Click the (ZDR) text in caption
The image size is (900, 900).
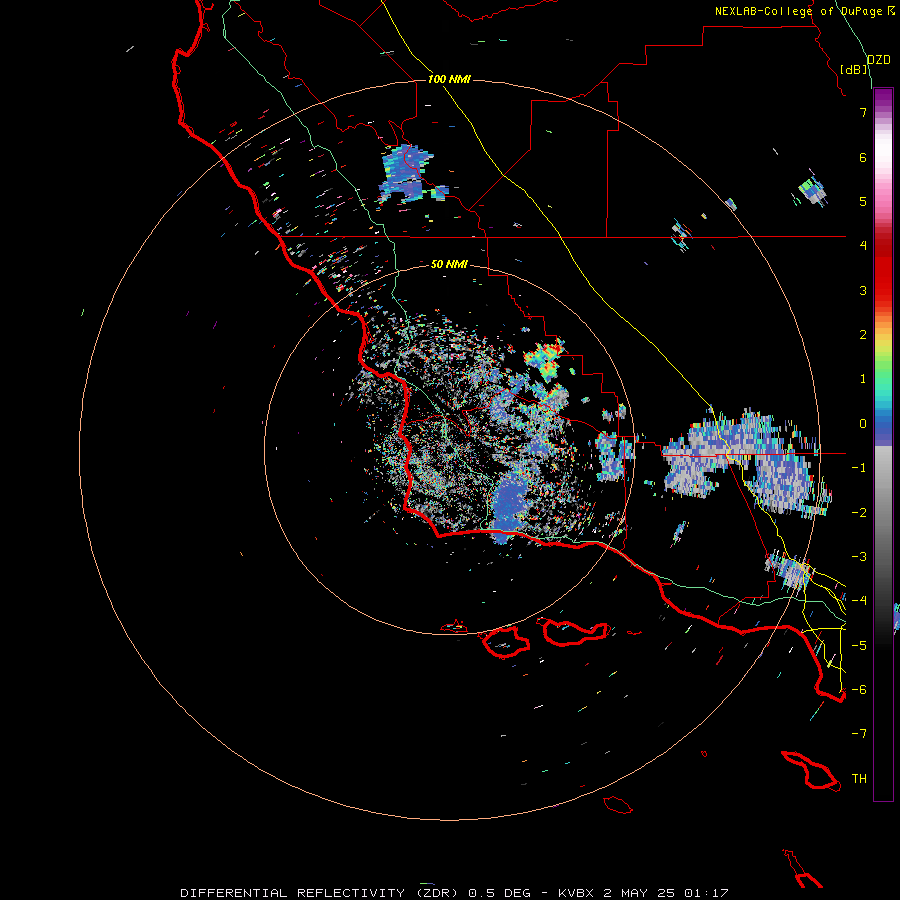tap(436, 893)
